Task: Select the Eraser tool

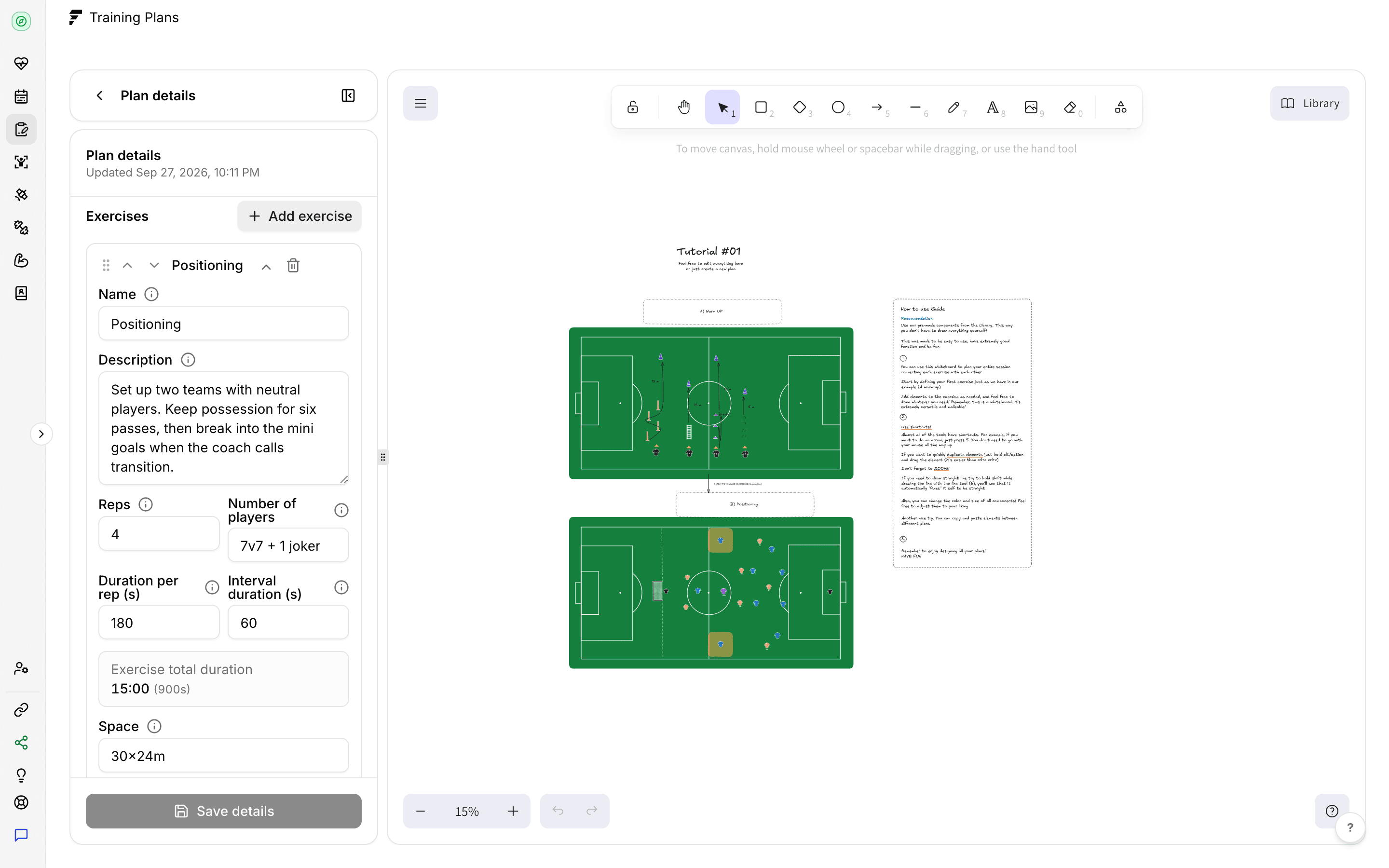Action: 1070,108
